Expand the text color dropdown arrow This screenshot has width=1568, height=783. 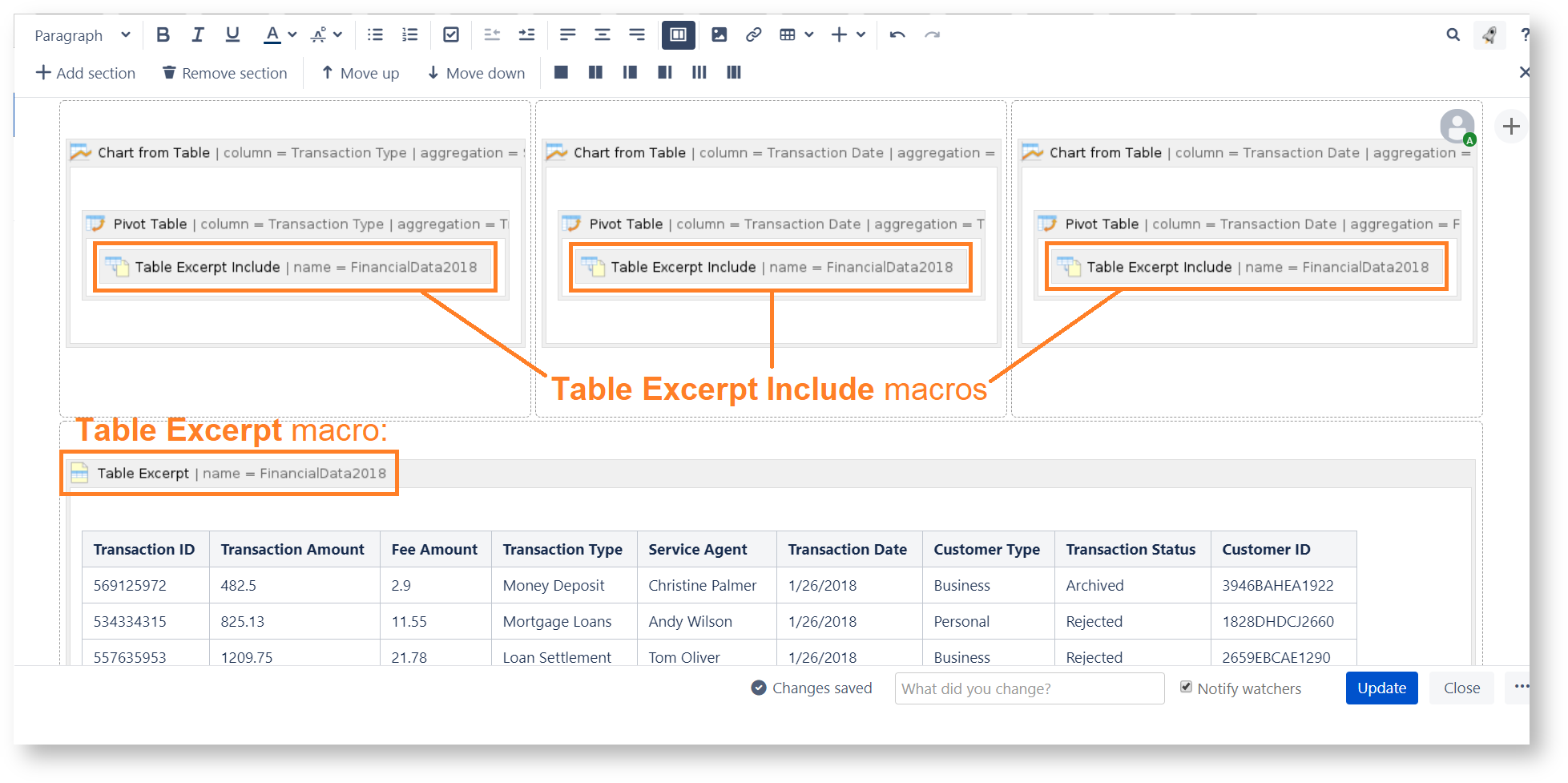[x=292, y=34]
